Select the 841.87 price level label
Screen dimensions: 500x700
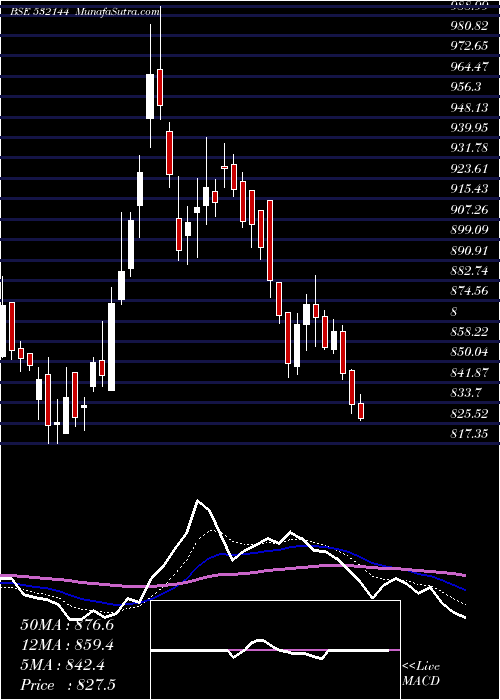pyautogui.click(x=469, y=373)
